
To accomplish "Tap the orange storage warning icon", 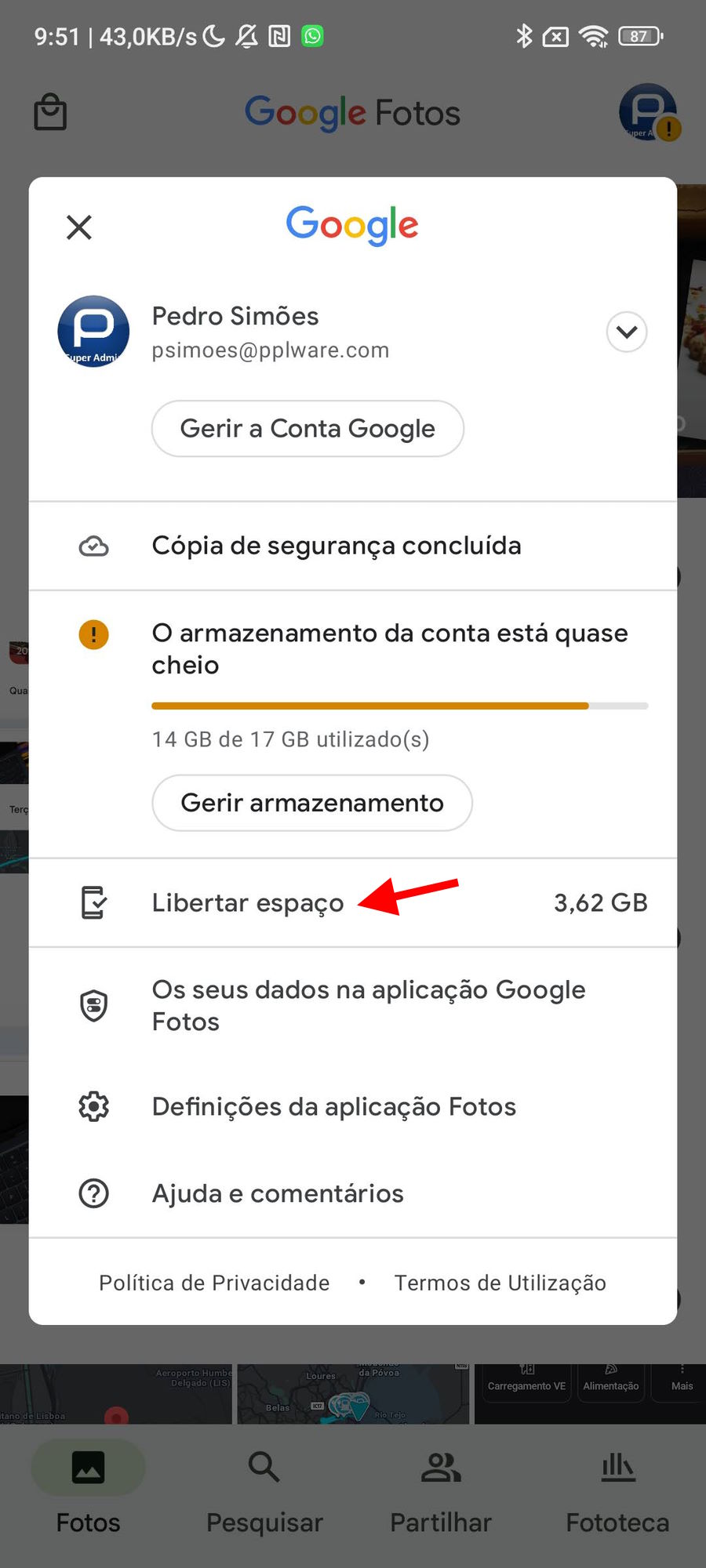I will pos(94,634).
